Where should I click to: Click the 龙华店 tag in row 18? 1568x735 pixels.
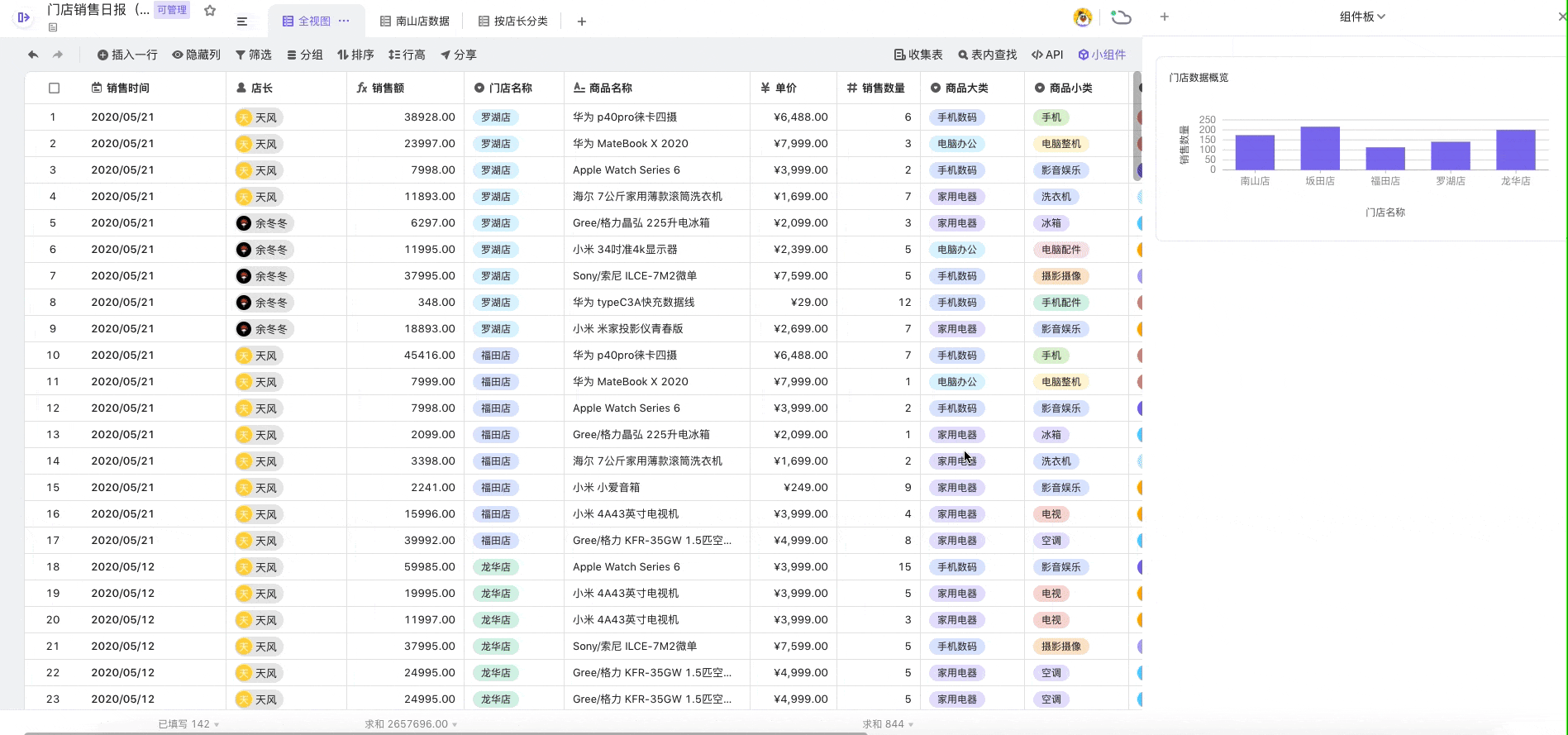click(x=496, y=567)
